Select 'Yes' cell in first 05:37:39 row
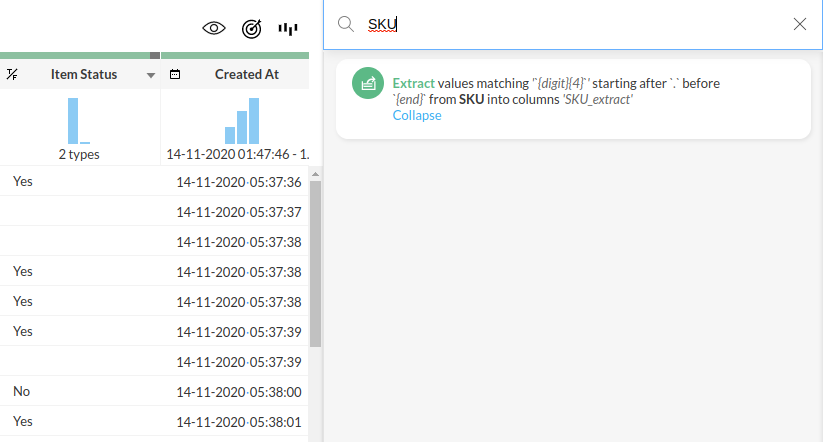 coord(23,332)
